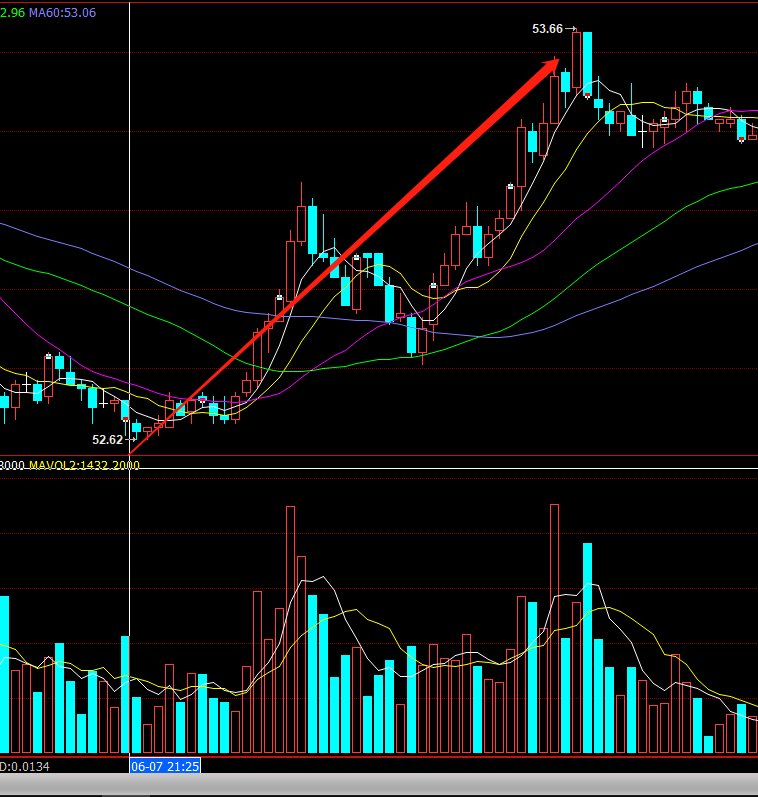Click the white vertical crosshair line
Viewport: 758px width, 797px height.
(x=130, y=250)
